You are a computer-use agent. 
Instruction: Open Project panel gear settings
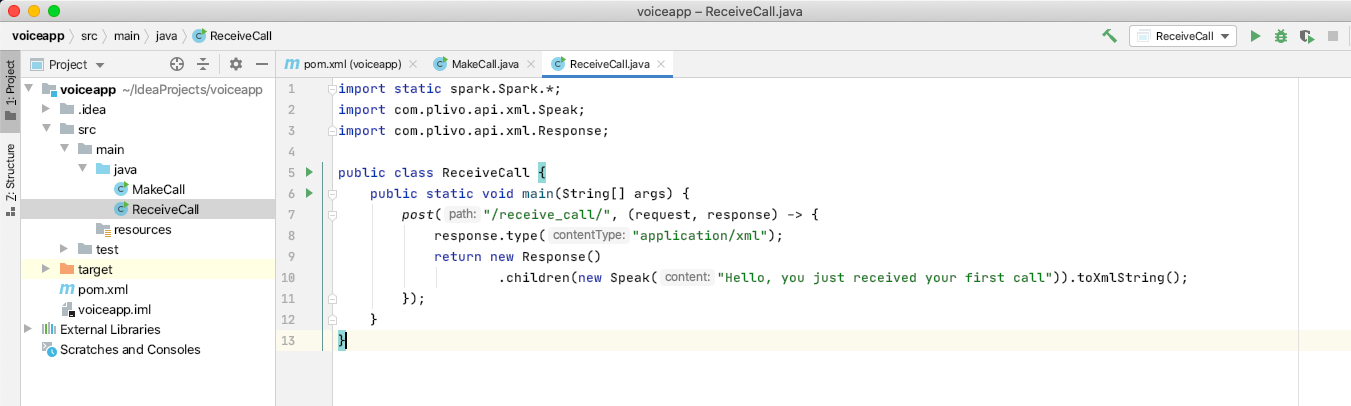[x=236, y=64]
